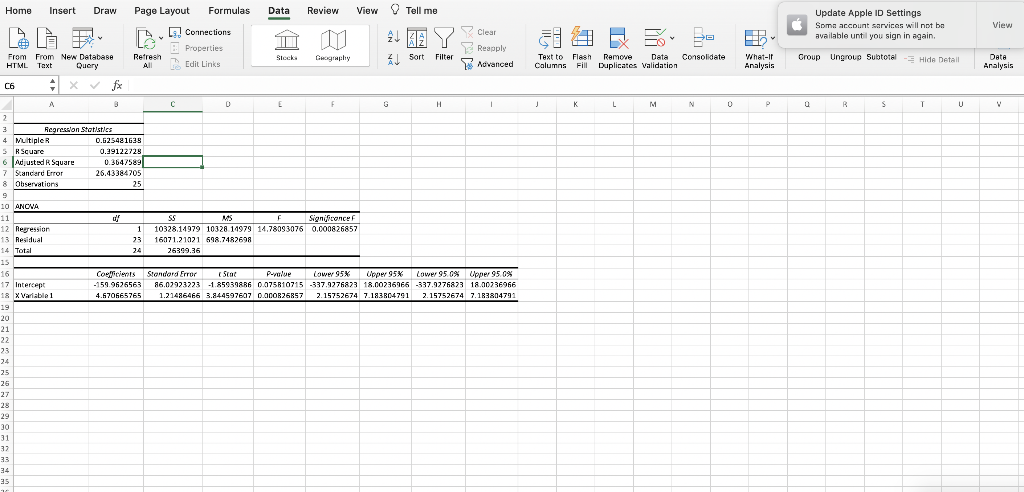
Task: Switch to the Page Layout tab
Action: 162,10
